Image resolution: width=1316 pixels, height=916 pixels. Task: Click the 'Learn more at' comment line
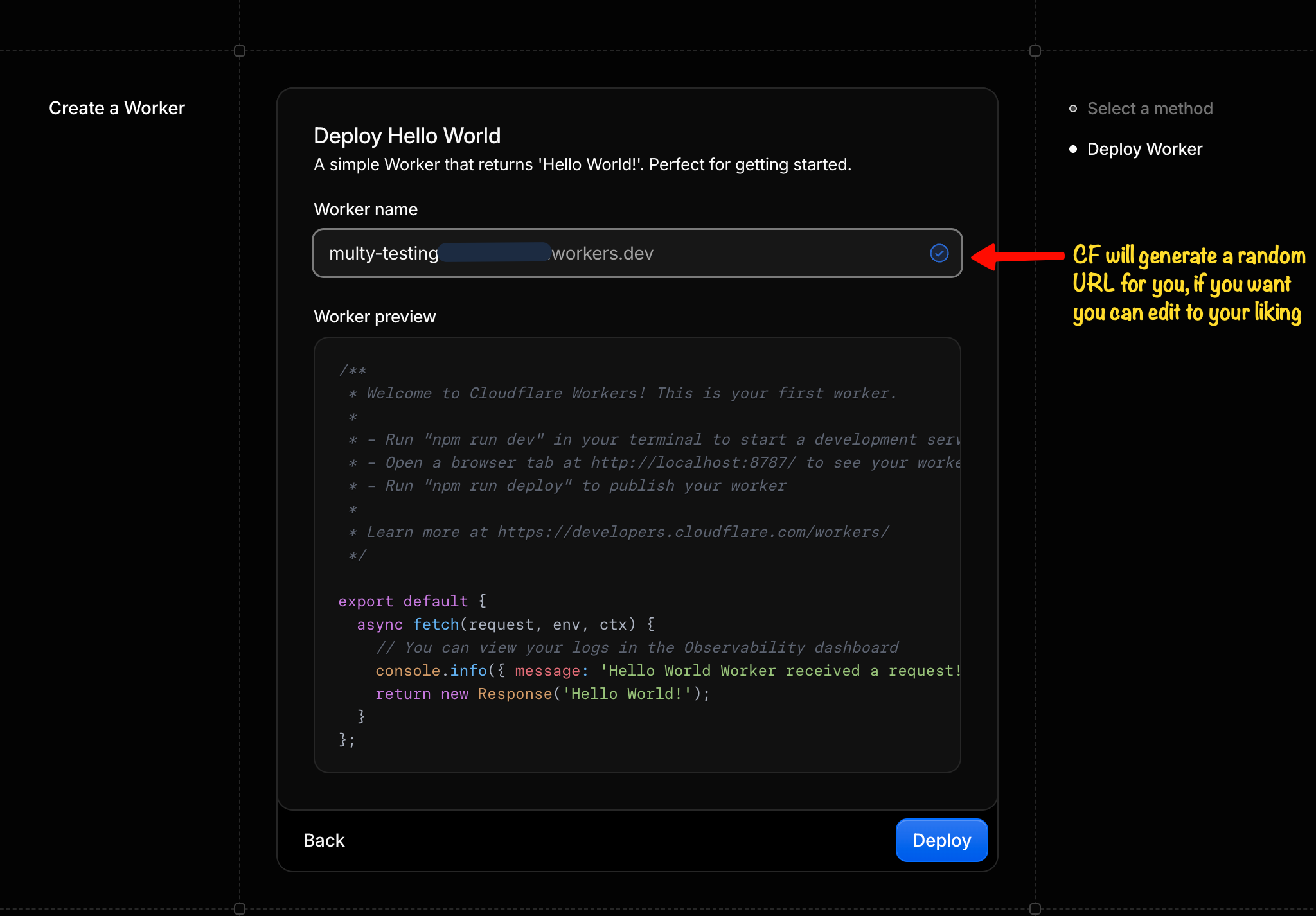coord(619,532)
